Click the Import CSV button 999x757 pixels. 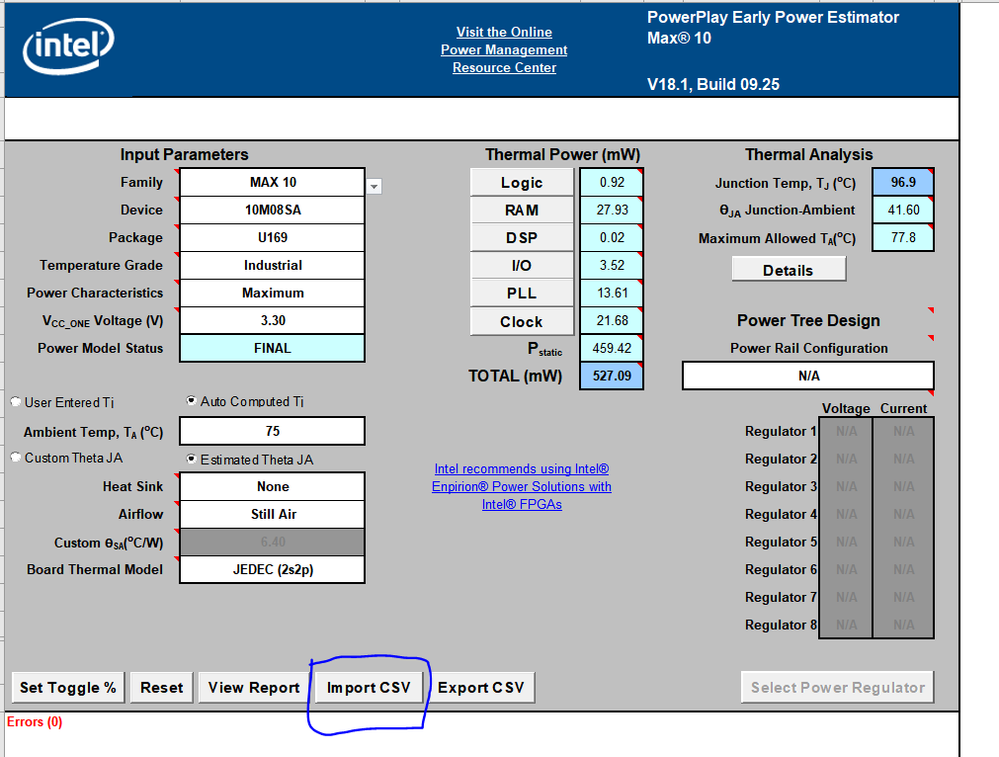(x=368, y=688)
